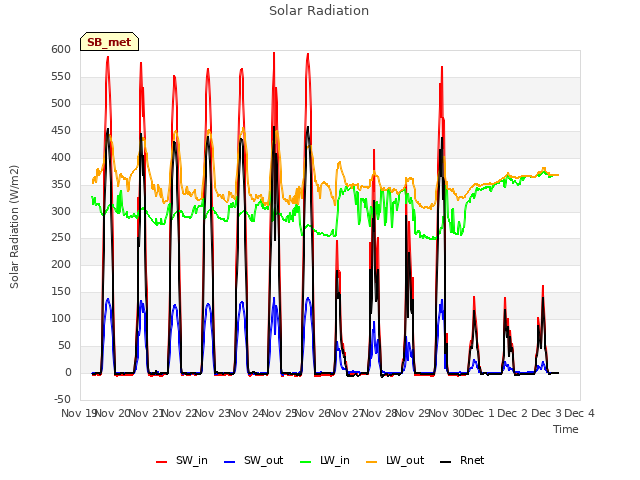This screenshot has width=640, height=480.
Task: Click the Dec 3 x-axis date label
Action: coord(547,413)
